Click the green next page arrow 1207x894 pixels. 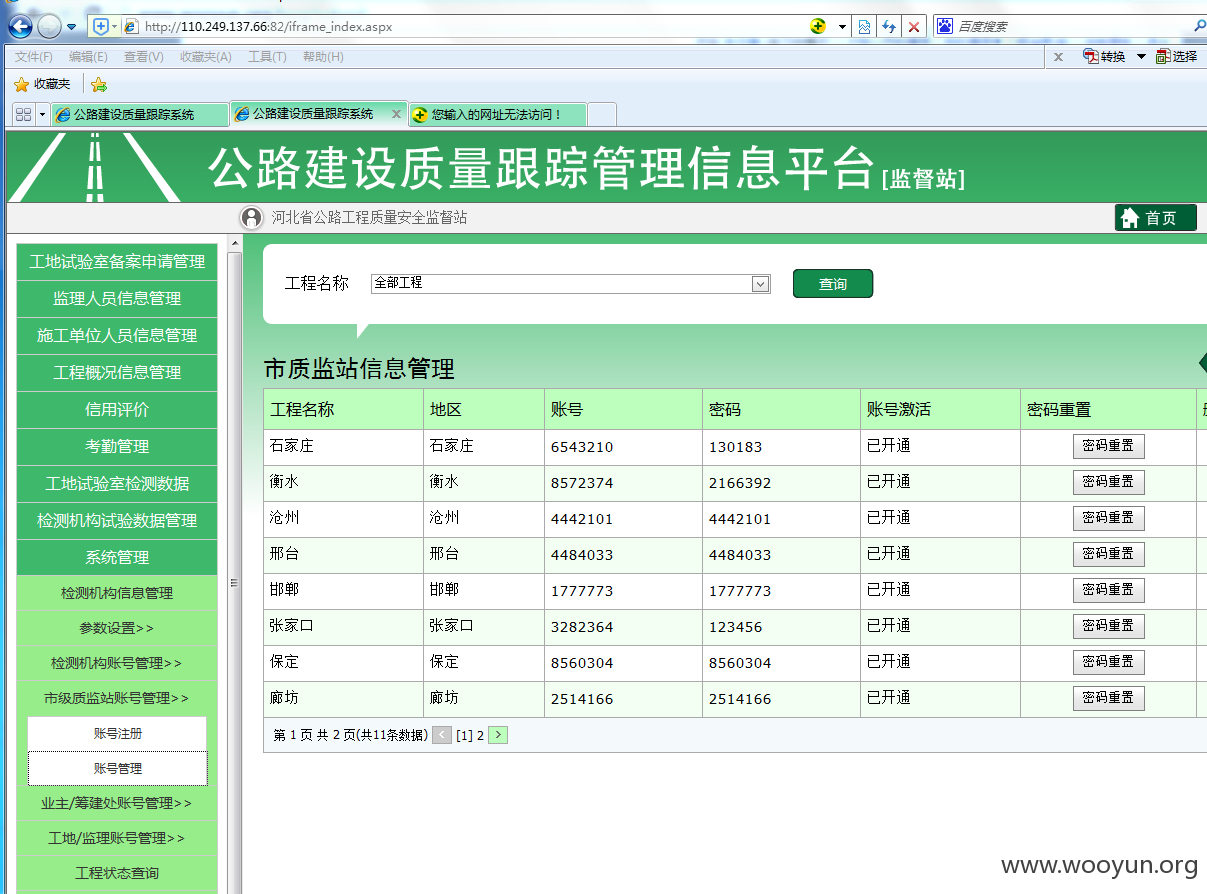[x=498, y=735]
